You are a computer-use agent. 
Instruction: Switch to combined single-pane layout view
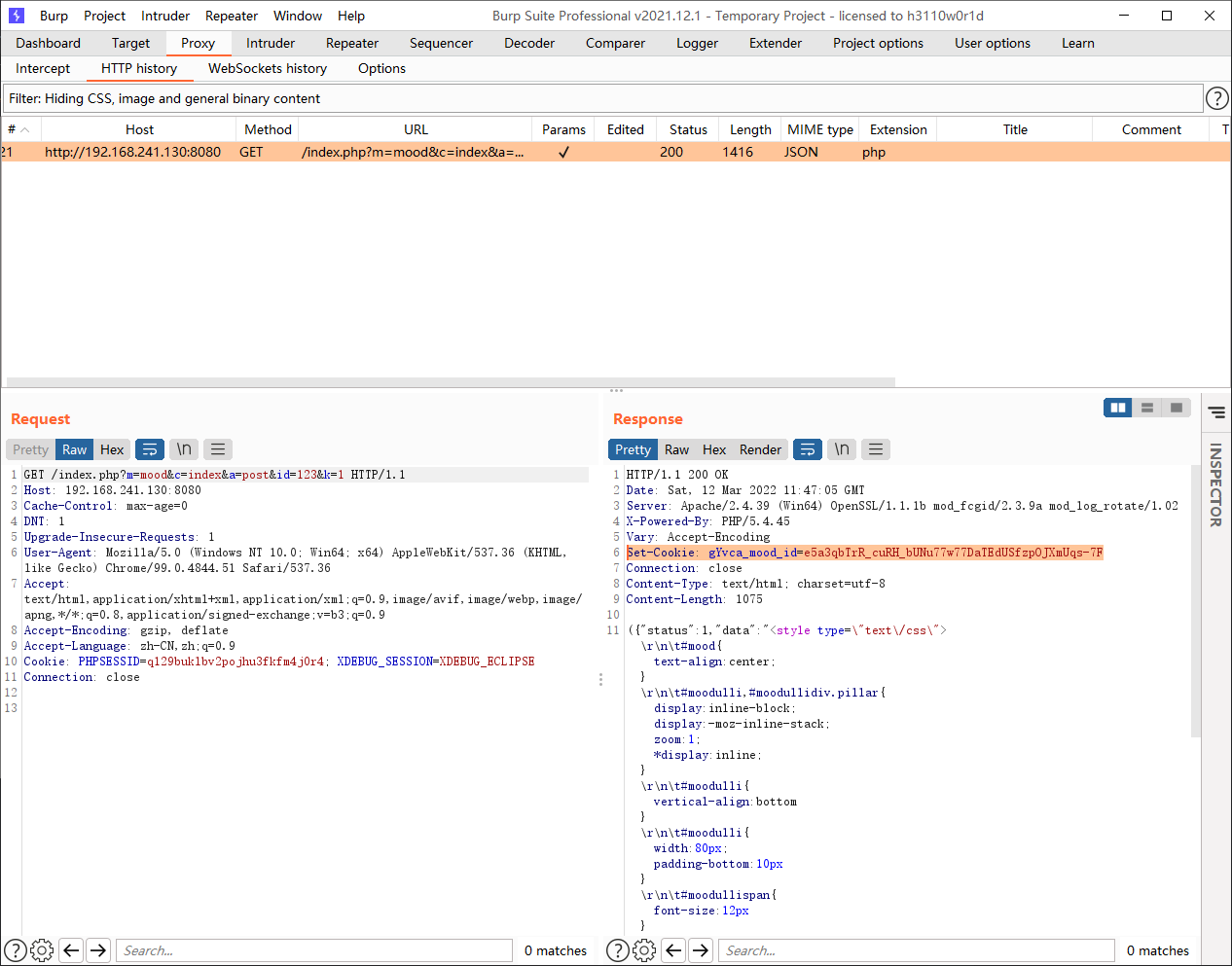(1177, 408)
